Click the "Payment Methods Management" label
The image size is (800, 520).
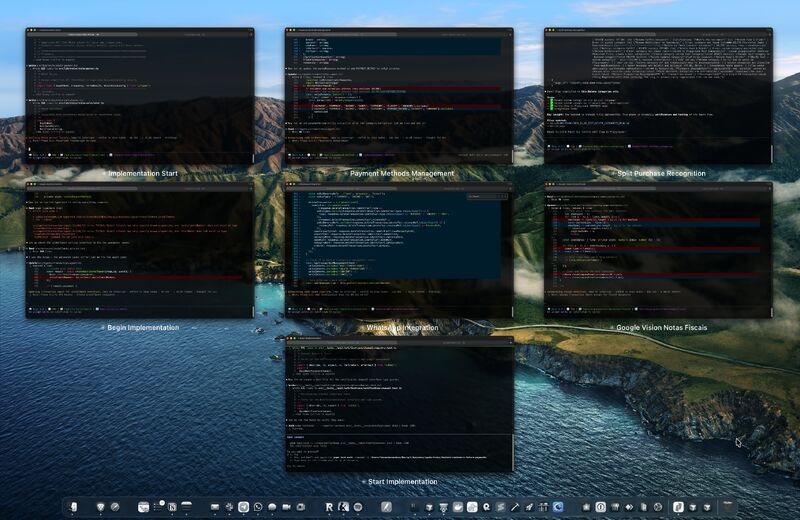(402, 174)
